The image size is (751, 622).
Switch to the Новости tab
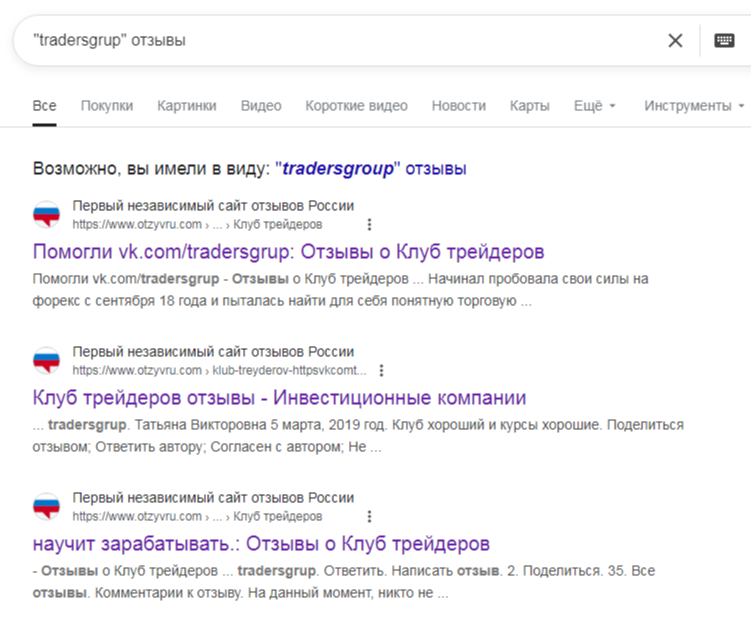(x=458, y=106)
